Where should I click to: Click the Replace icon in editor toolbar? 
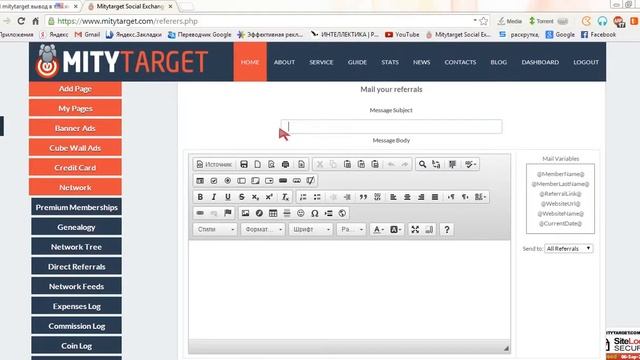[436, 164]
